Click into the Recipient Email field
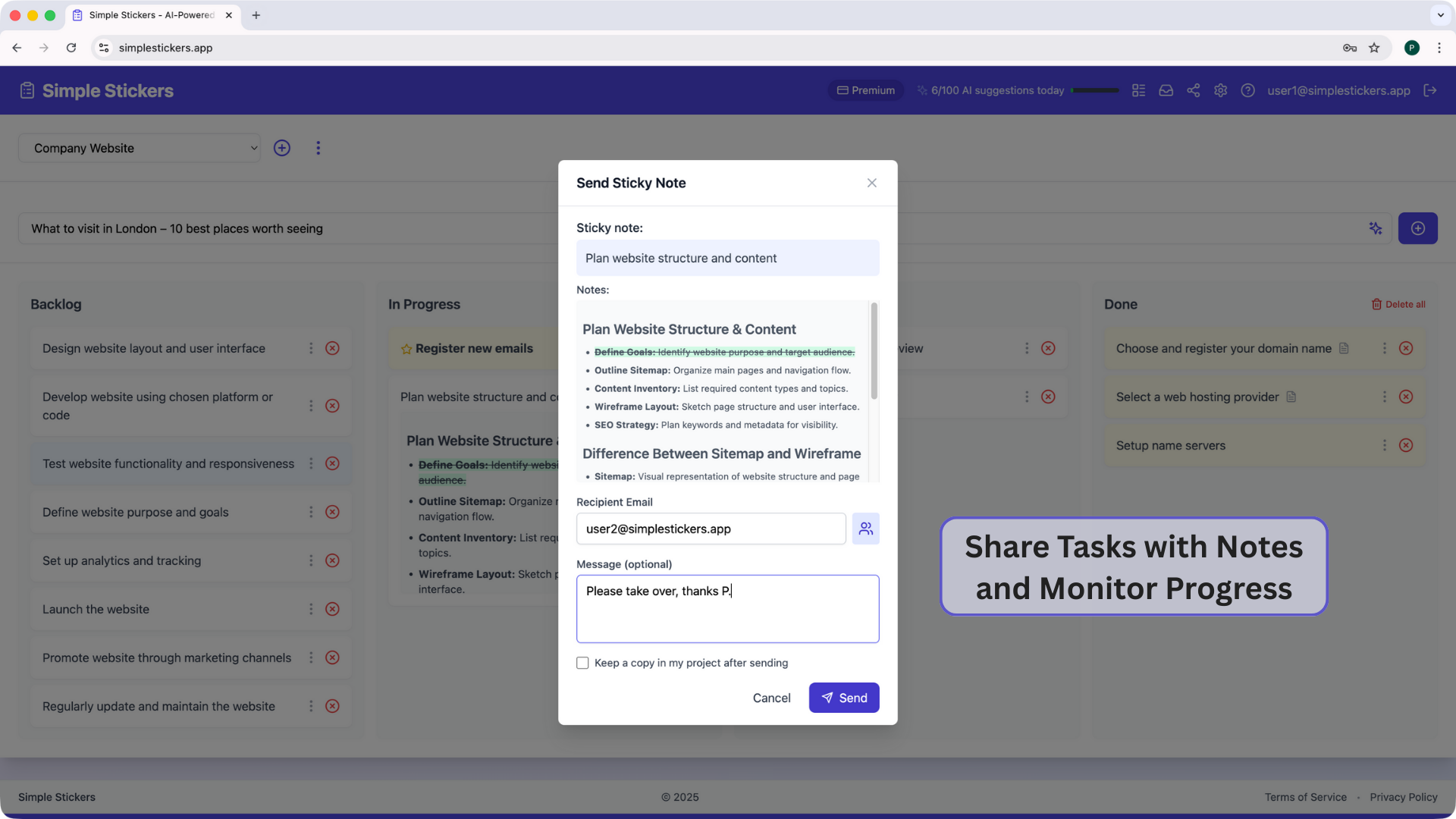 pos(711,529)
